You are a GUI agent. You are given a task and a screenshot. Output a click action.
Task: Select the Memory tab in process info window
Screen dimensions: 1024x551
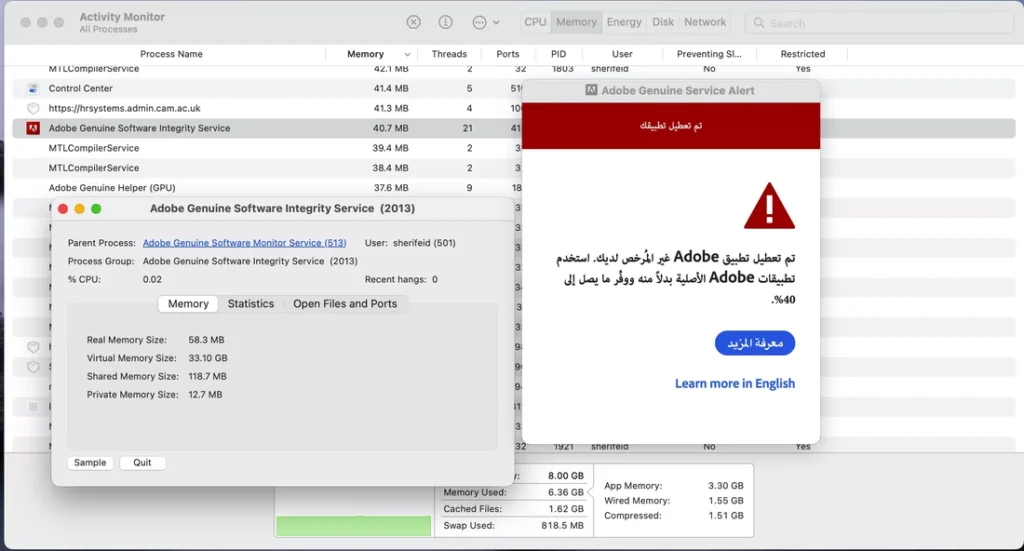pos(188,304)
